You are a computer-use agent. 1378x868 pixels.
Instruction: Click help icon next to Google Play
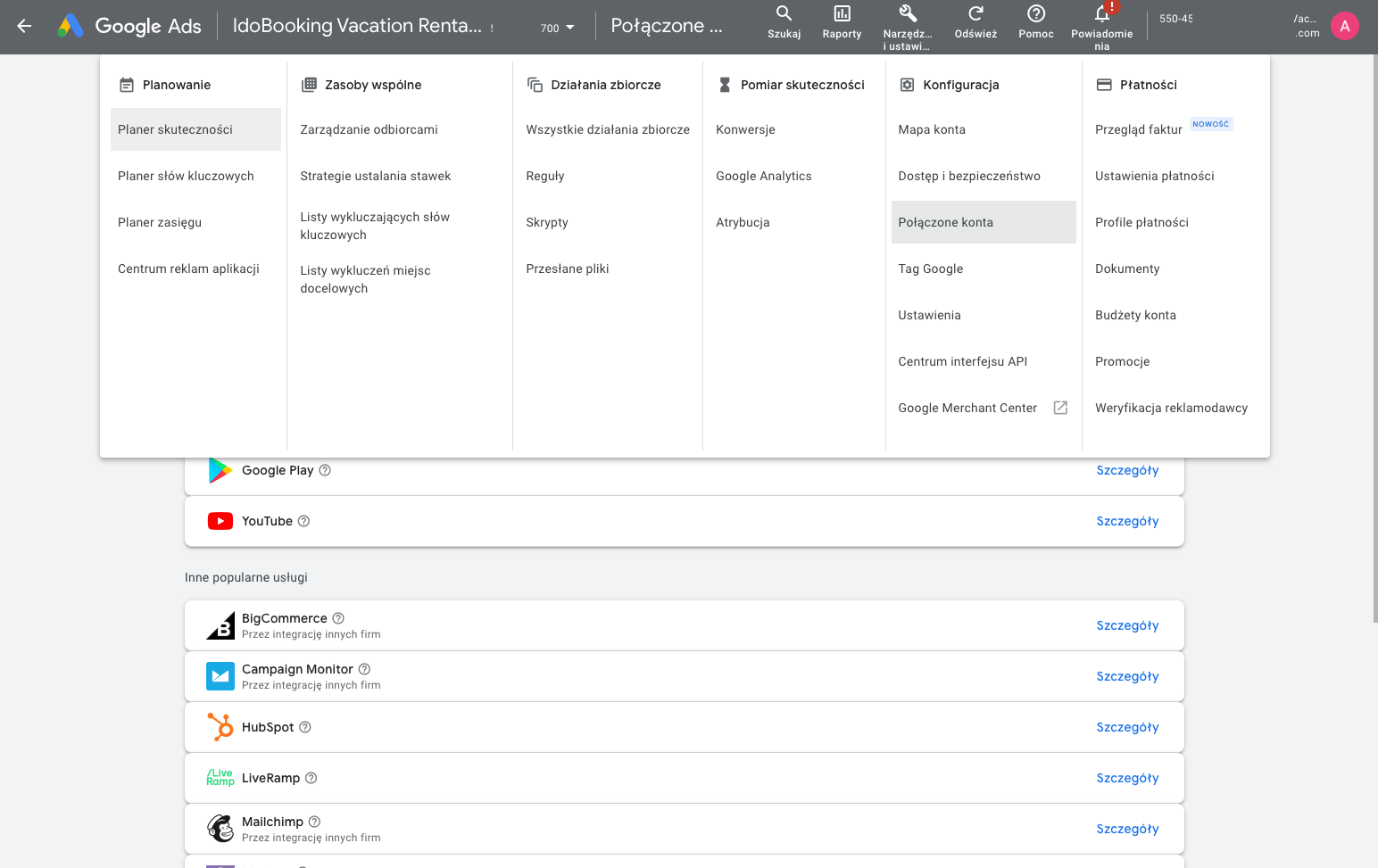325,470
